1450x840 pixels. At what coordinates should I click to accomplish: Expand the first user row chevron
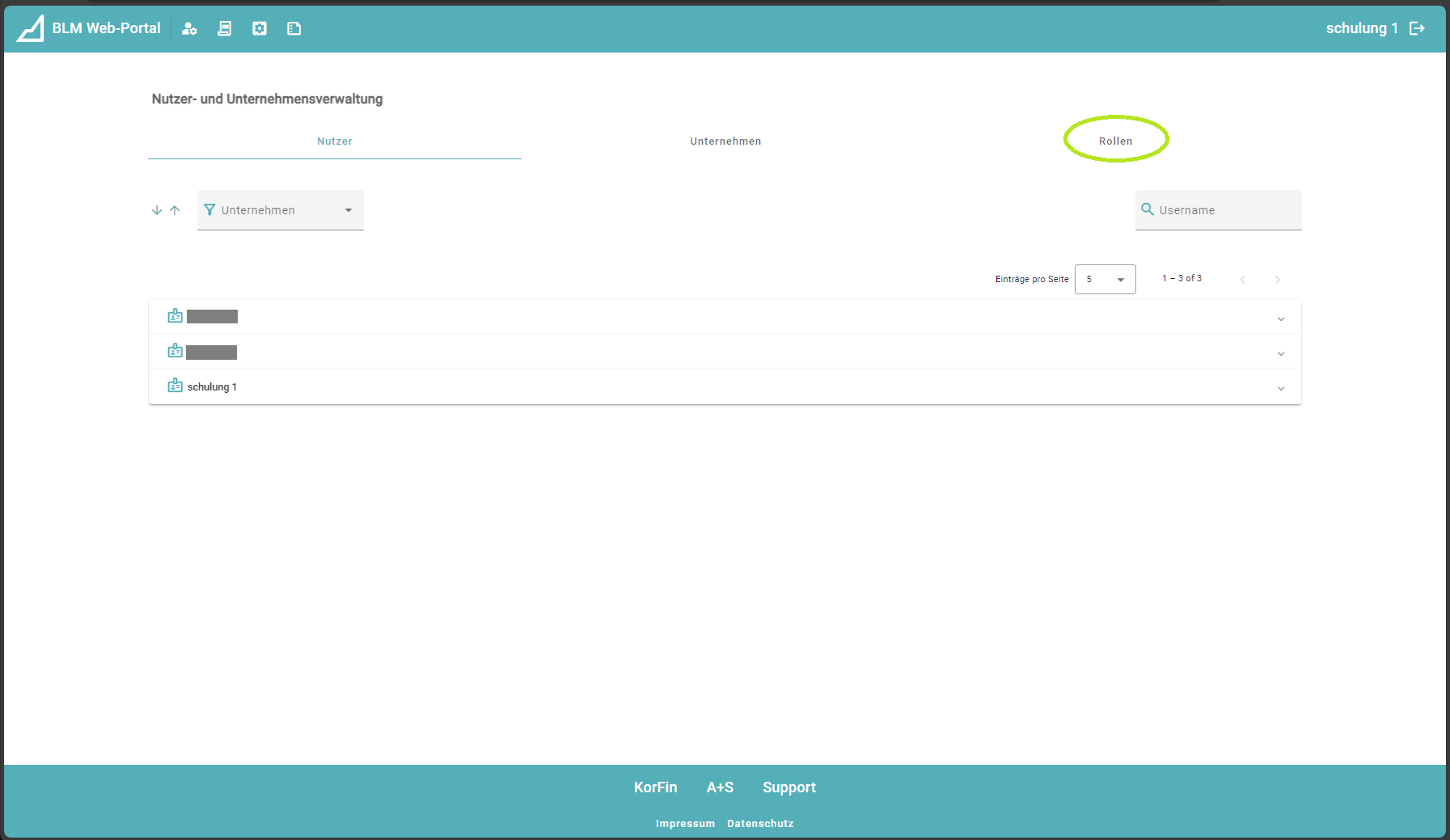[1280, 319]
